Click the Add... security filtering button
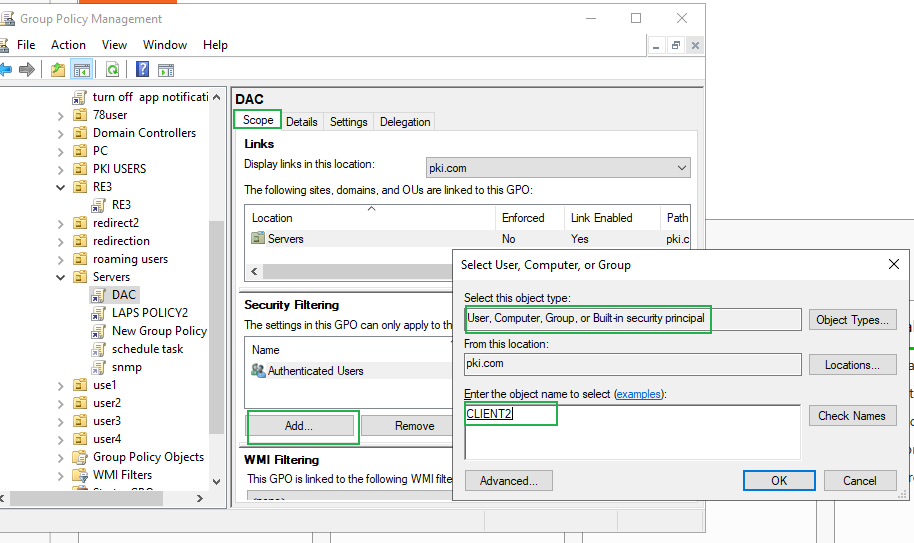 tap(299, 426)
